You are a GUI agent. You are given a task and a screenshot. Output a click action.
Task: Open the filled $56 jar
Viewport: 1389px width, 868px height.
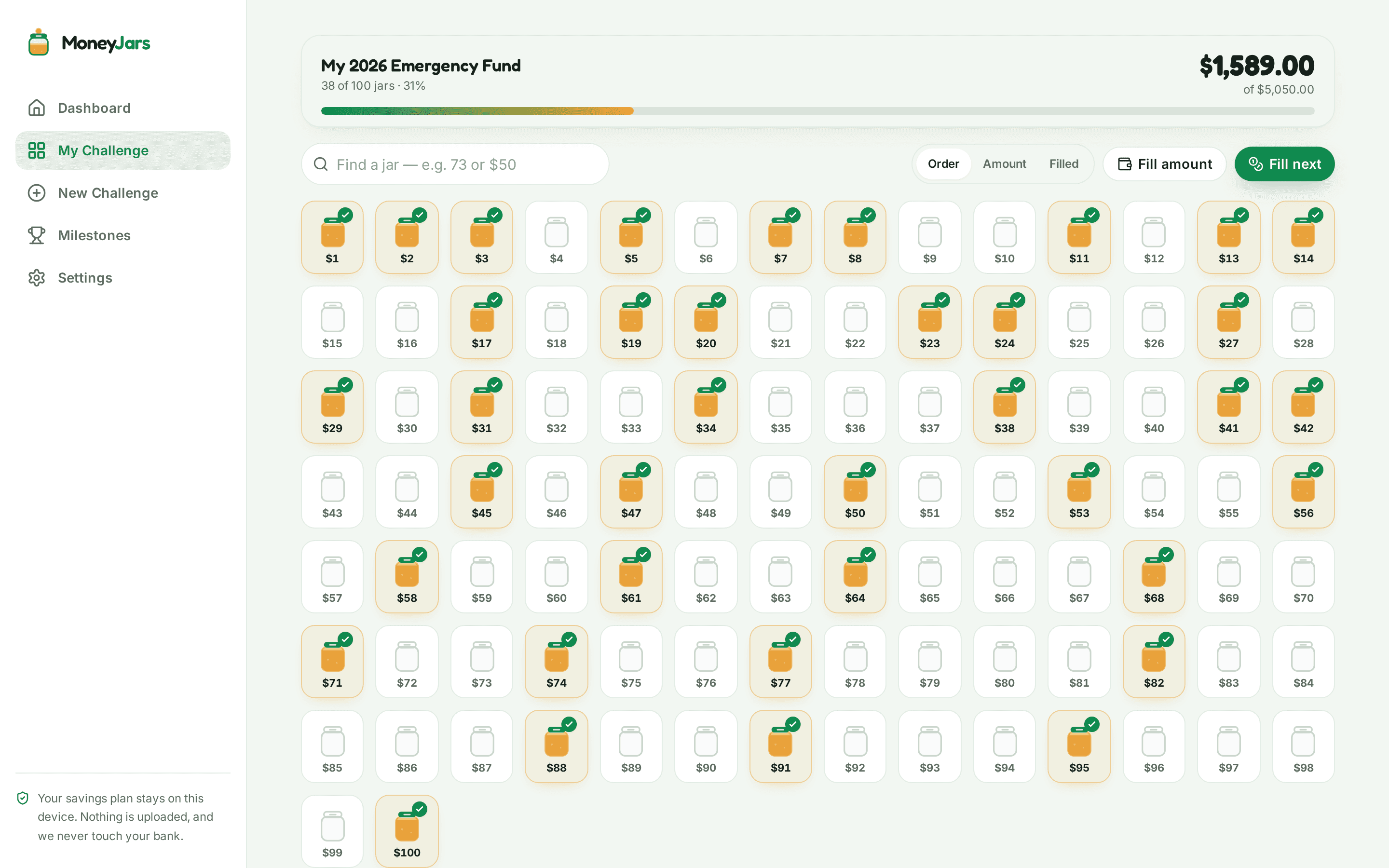click(1304, 492)
